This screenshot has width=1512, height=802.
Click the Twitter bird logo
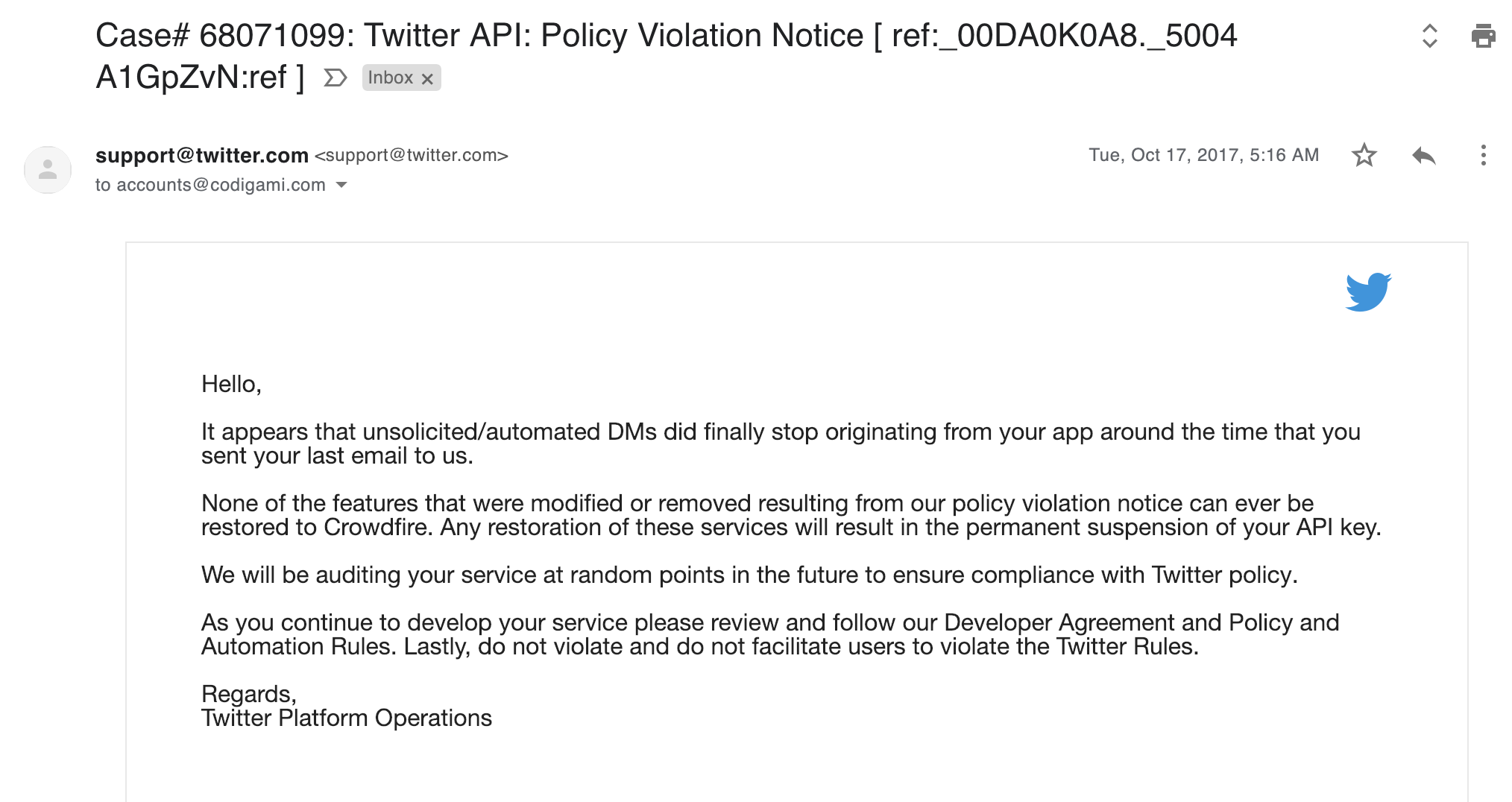pos(1368,291)
